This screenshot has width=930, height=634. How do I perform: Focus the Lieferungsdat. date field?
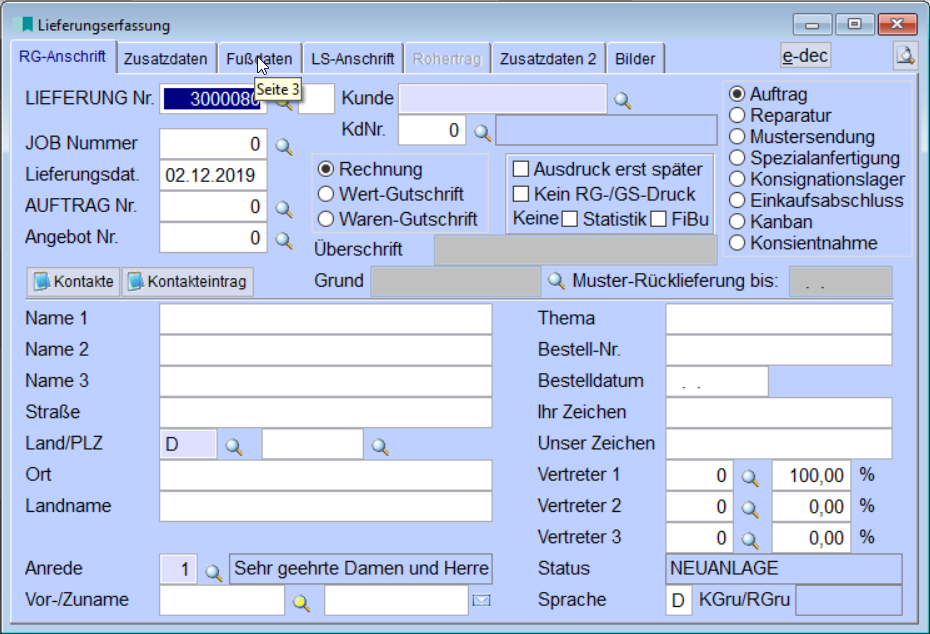click(213, 175)
